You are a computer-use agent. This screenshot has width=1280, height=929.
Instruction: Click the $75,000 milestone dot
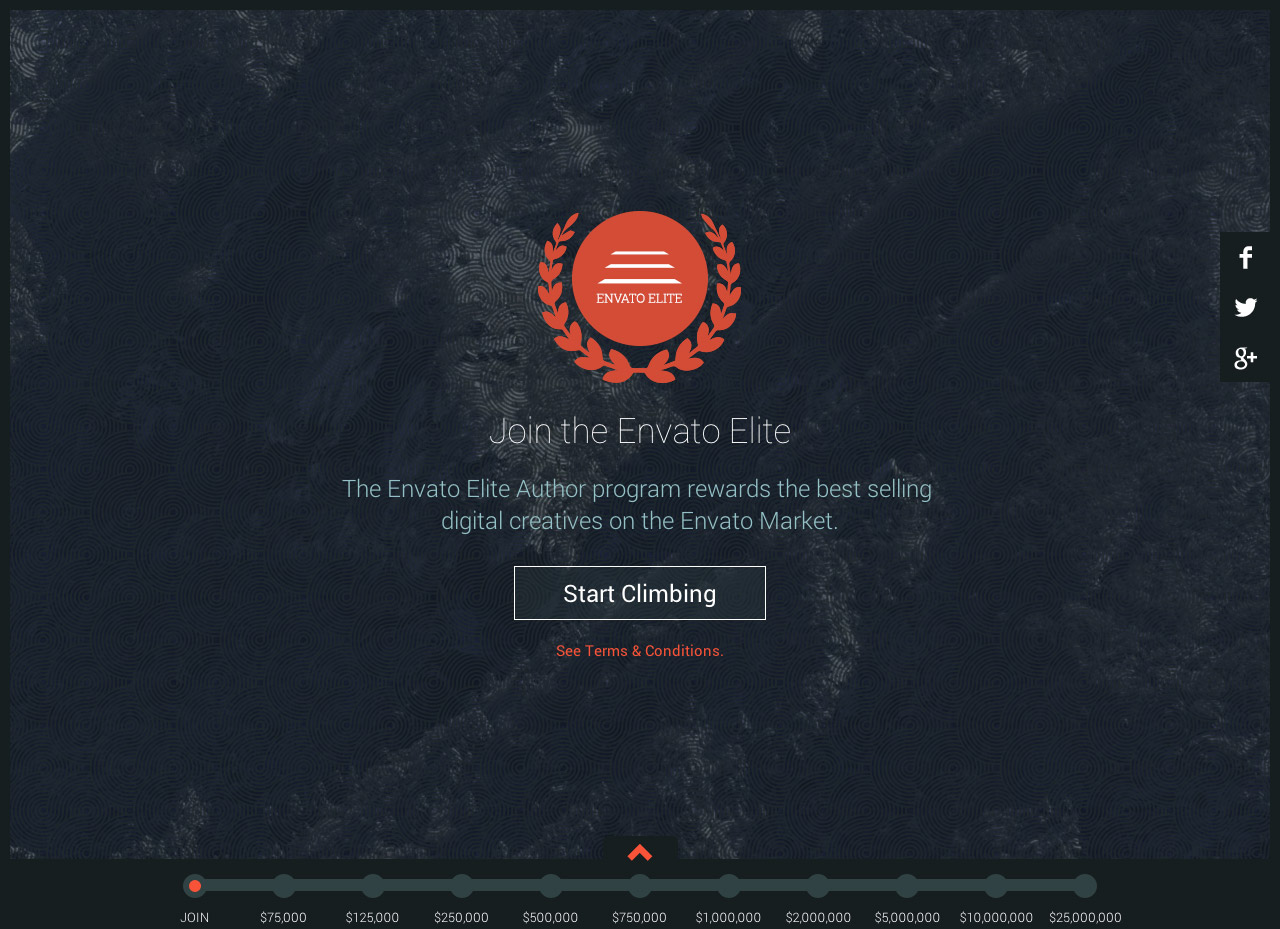click(x=283, y=884)
